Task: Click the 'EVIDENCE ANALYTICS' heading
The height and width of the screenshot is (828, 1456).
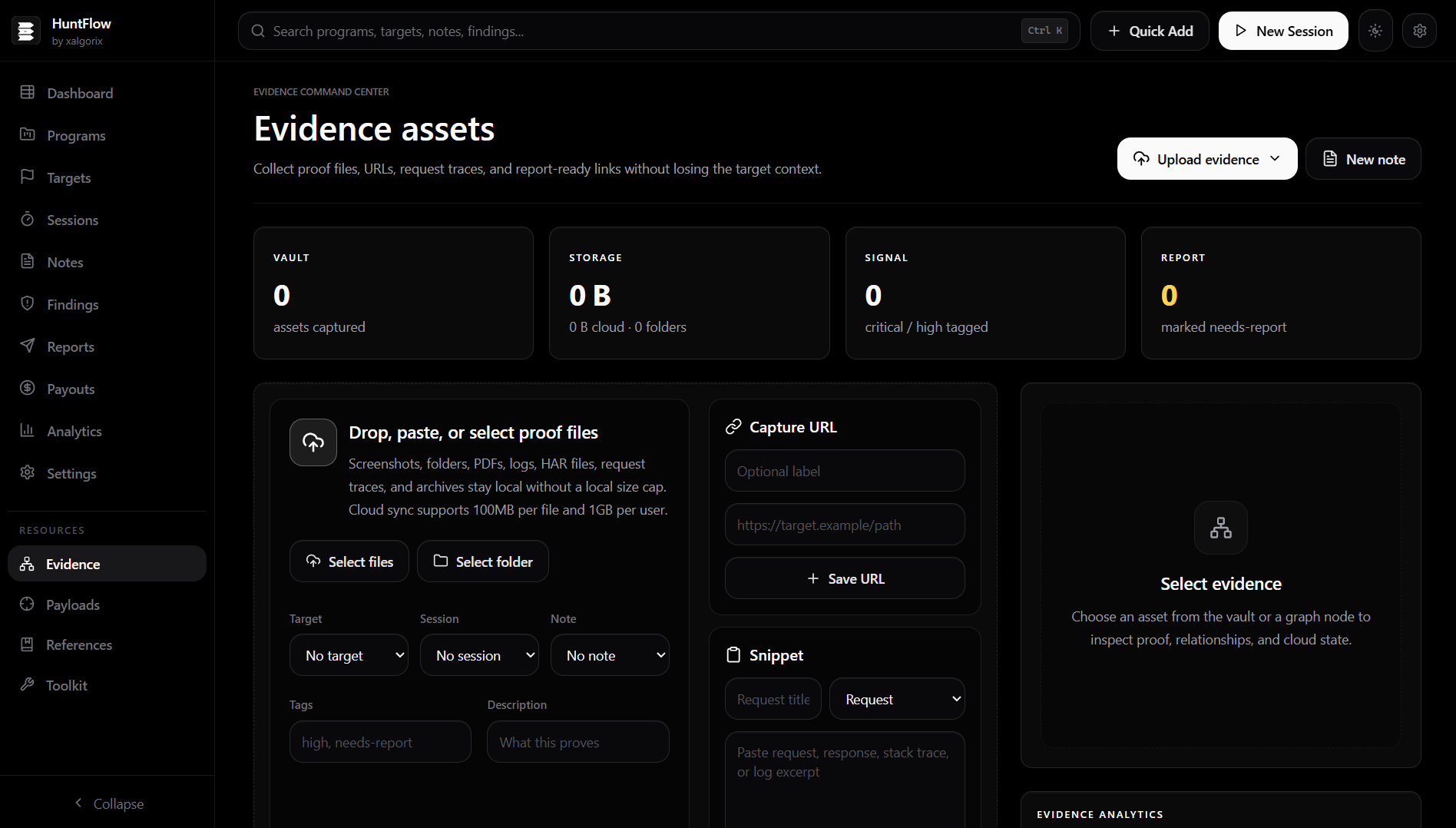Action: pos(1100,814)
